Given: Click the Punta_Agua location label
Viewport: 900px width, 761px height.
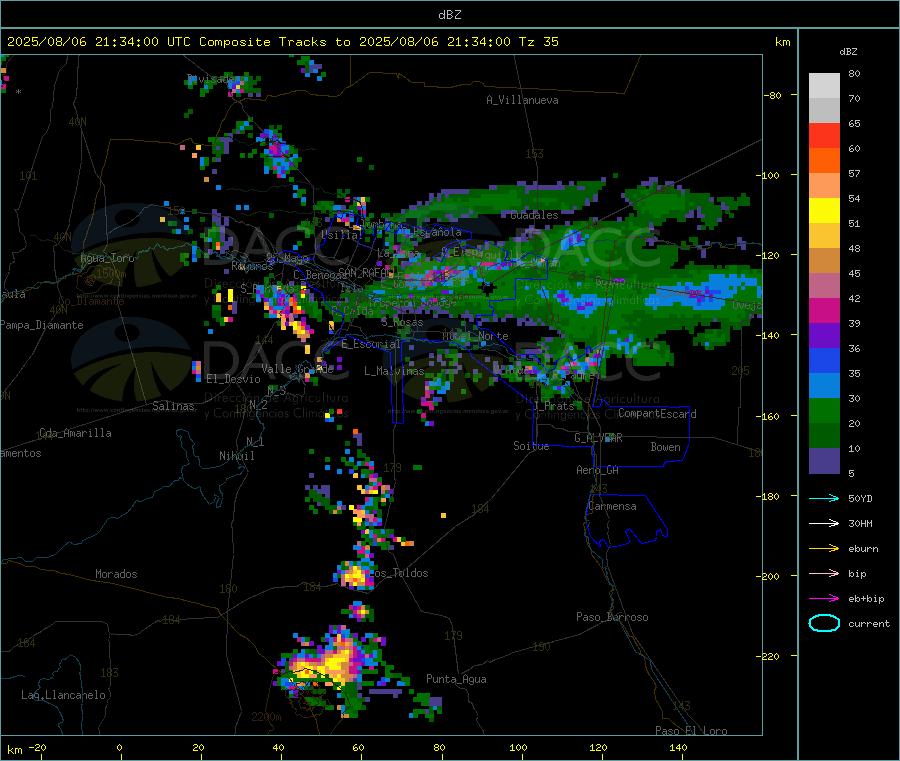Looking at the screenshot, I should click(x=456, y=679).
